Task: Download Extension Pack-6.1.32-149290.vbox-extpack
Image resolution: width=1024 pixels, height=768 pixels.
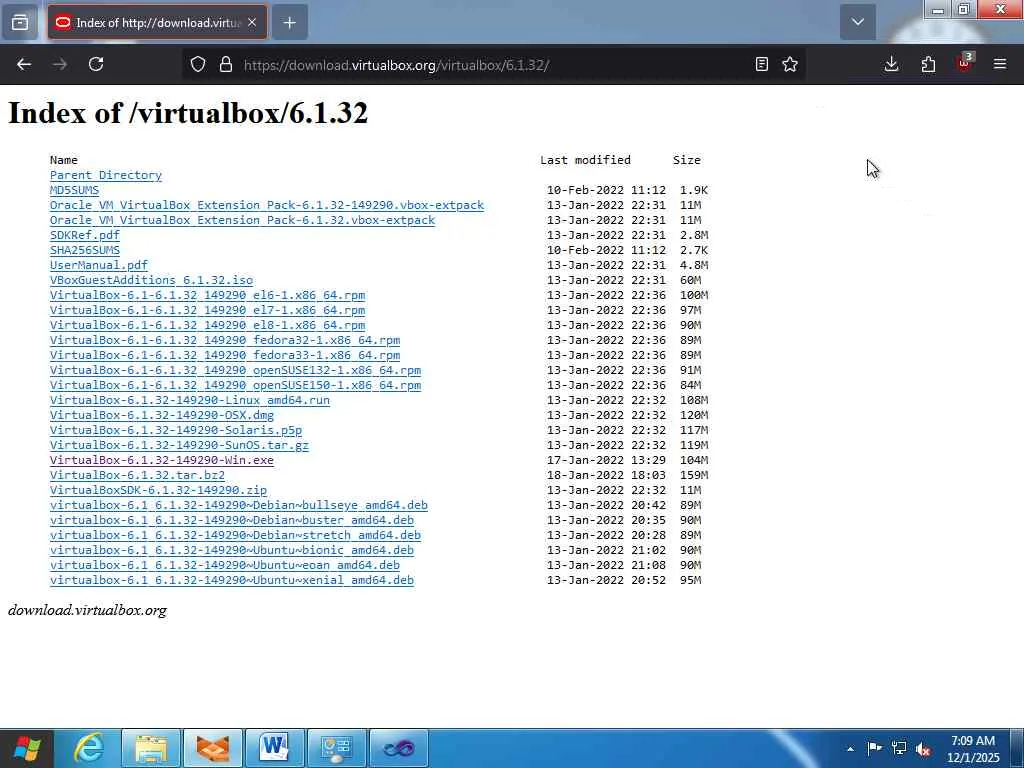Action: click(x=267, y=205)
